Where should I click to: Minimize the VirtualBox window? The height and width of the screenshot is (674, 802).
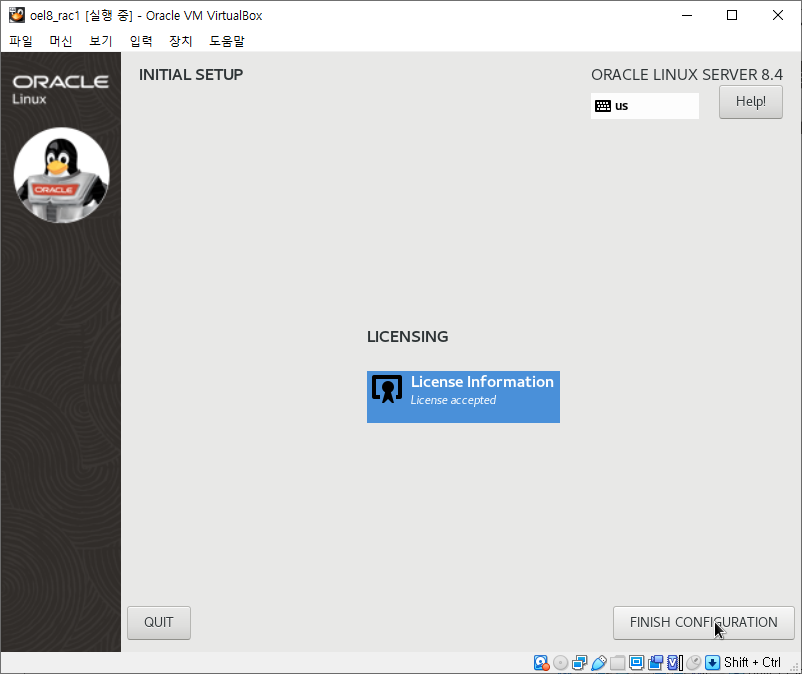pos(687,15)
